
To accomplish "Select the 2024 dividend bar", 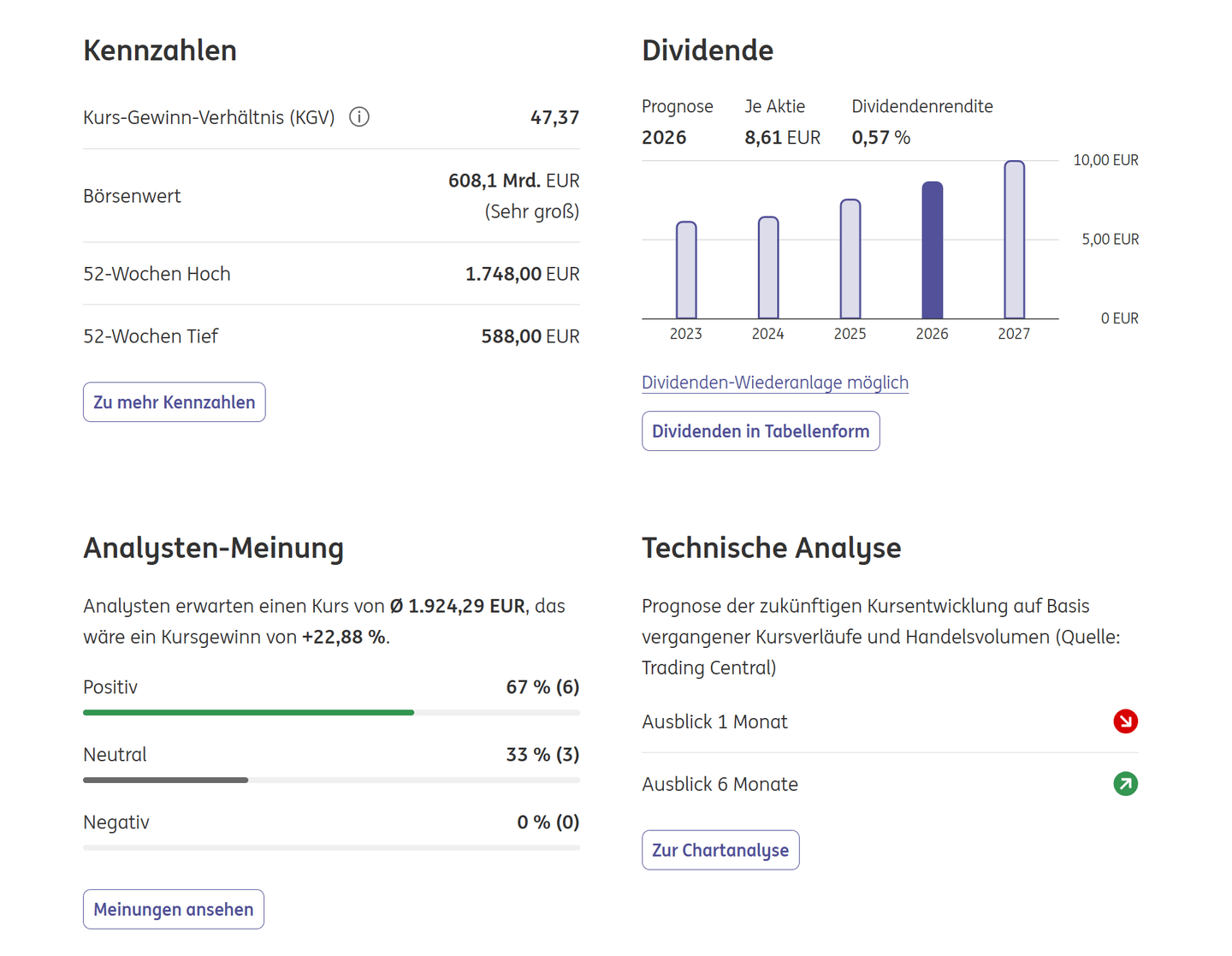I will point(768,268).
